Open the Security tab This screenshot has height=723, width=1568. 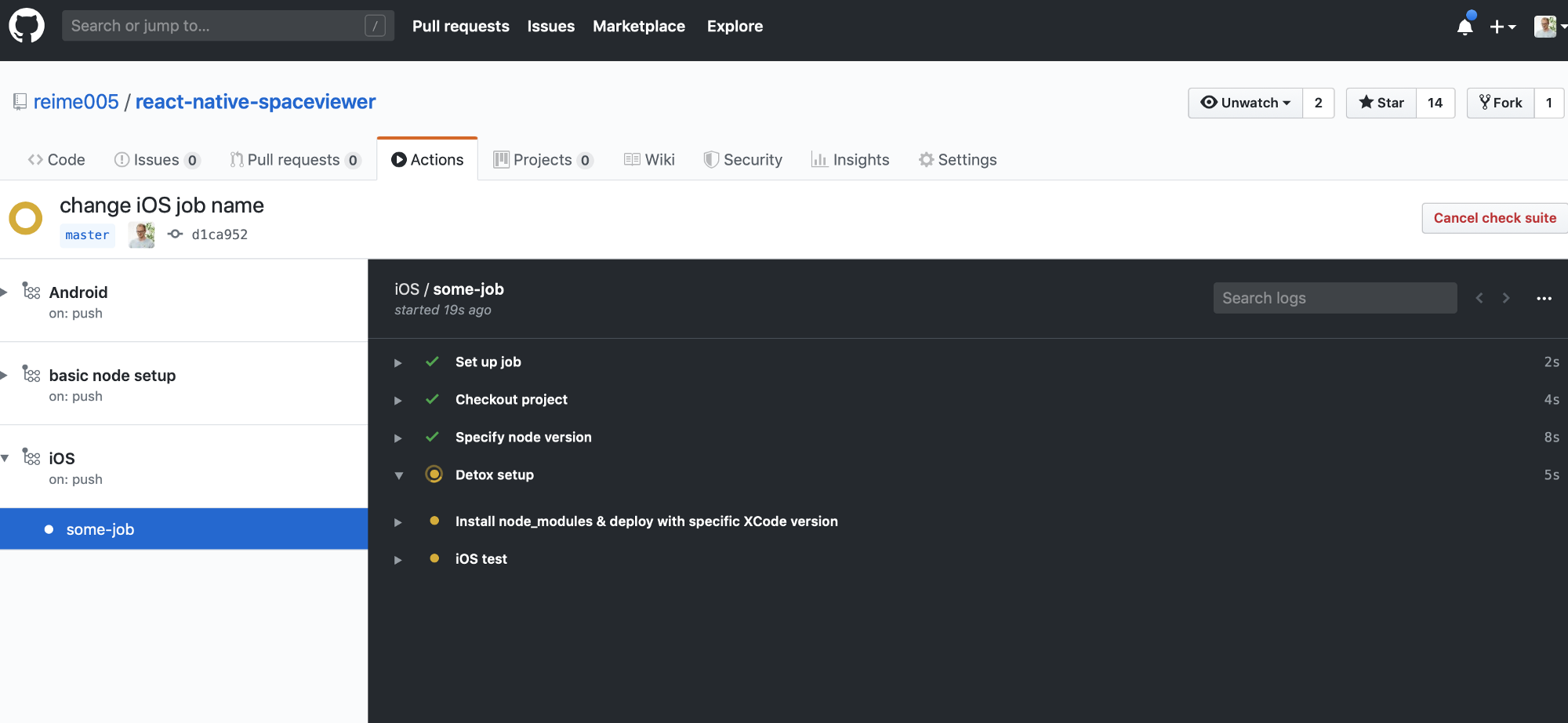743,159
